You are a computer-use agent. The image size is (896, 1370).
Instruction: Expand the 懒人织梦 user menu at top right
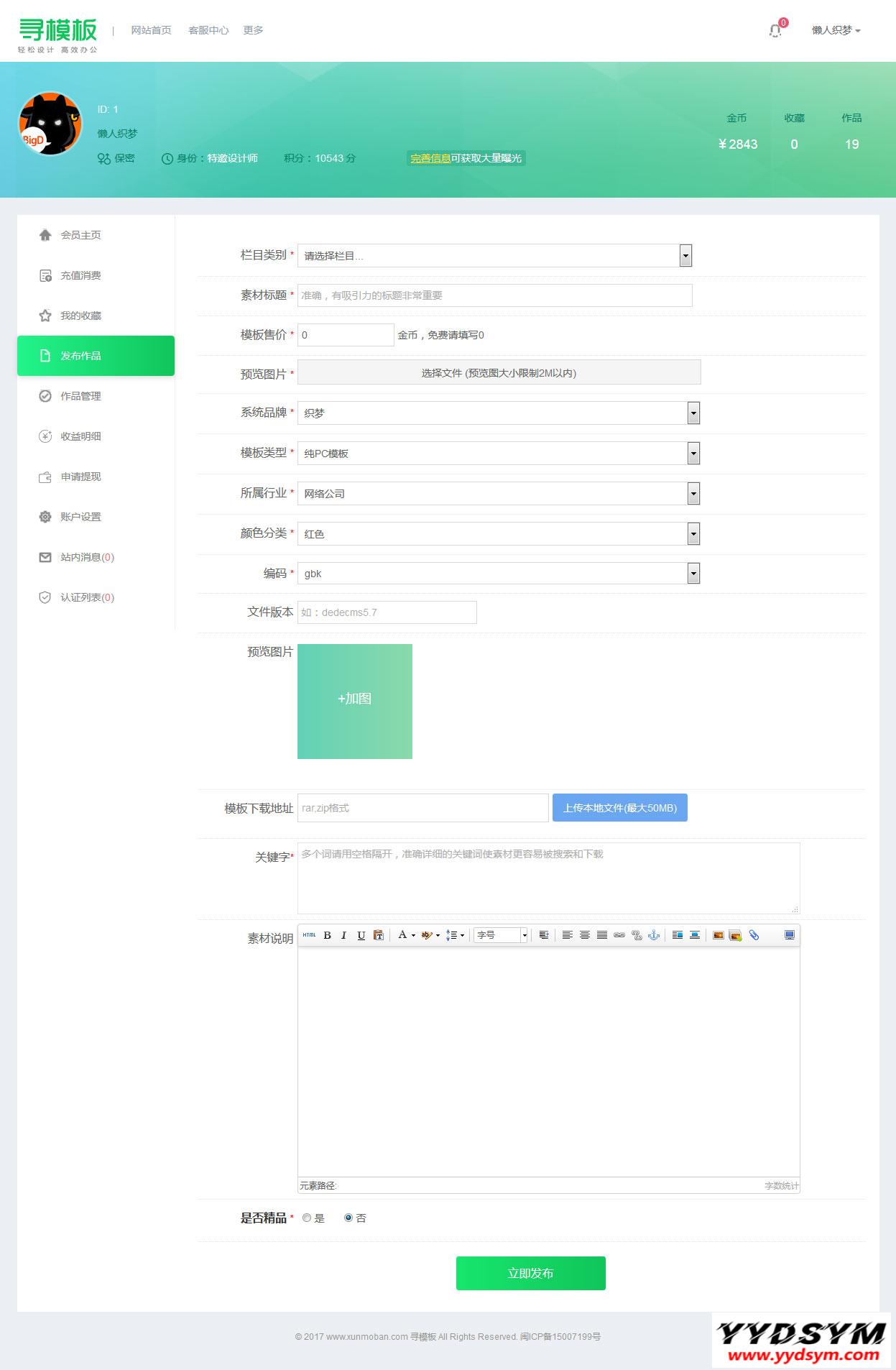[x=836, y=30]
